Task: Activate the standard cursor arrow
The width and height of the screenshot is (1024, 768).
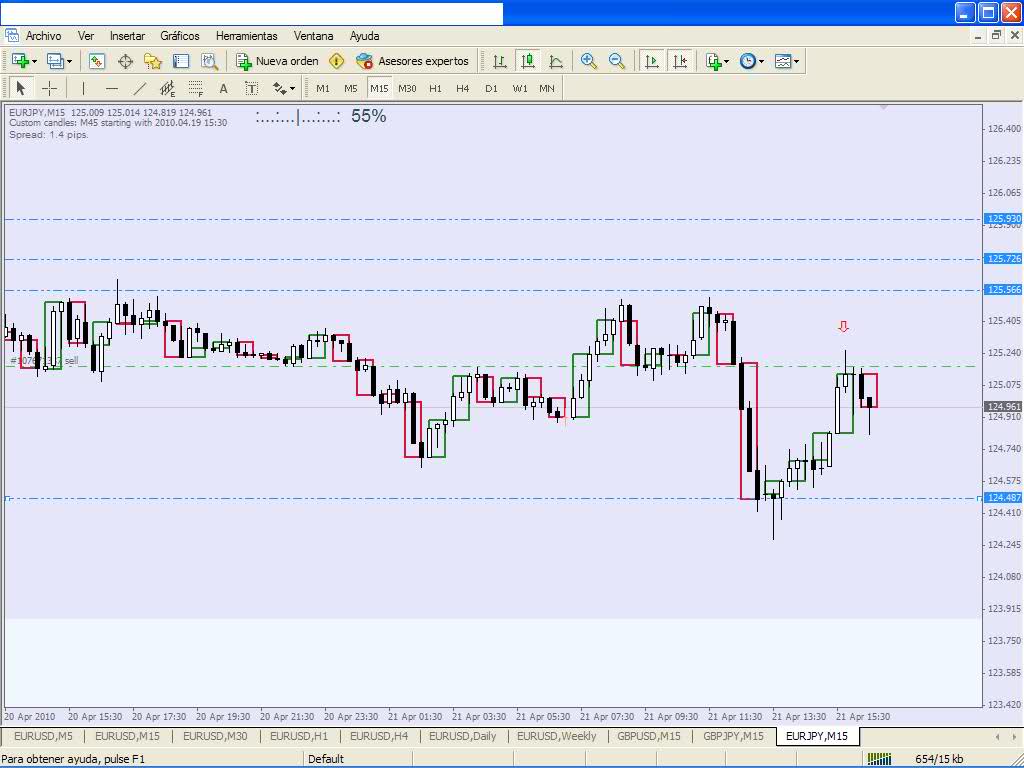Action: tap(20, 88)
